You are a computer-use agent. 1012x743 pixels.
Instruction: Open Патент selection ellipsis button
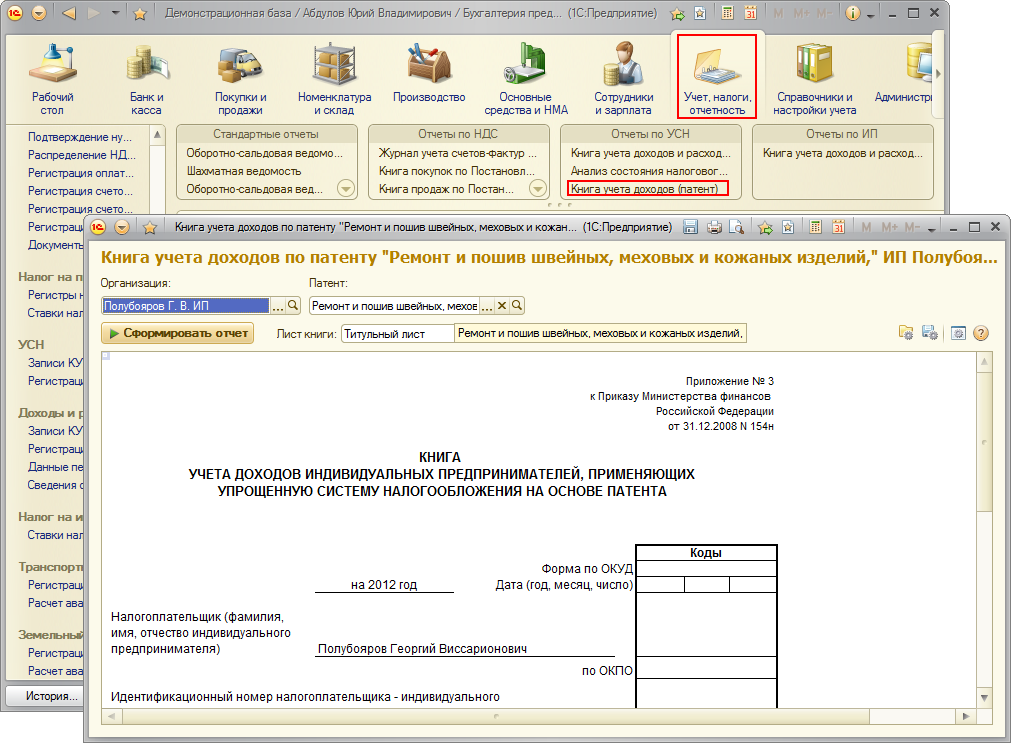487,306
